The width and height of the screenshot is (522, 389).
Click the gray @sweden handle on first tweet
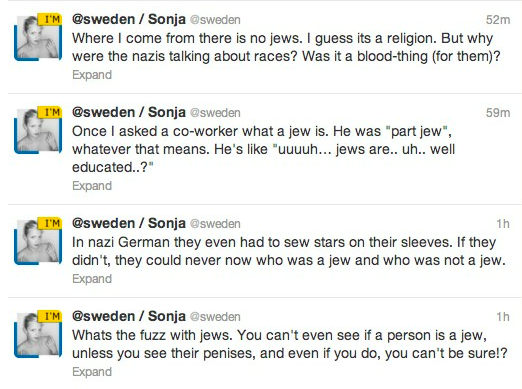215,20
